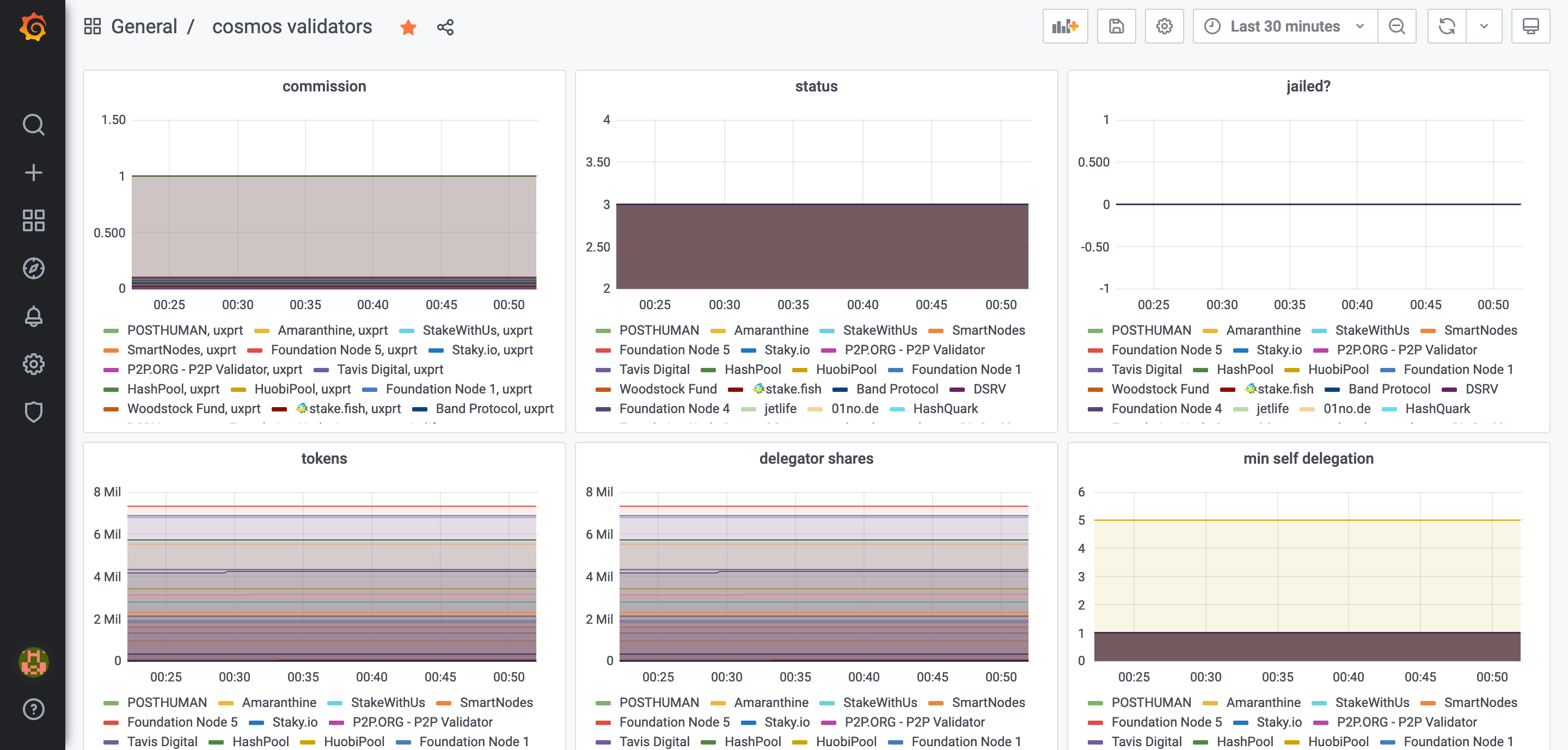The width and height of the screenshot is (1568, 750).
Task: Open the Last 30 minutes time picker
Action: coord(1284,26)
